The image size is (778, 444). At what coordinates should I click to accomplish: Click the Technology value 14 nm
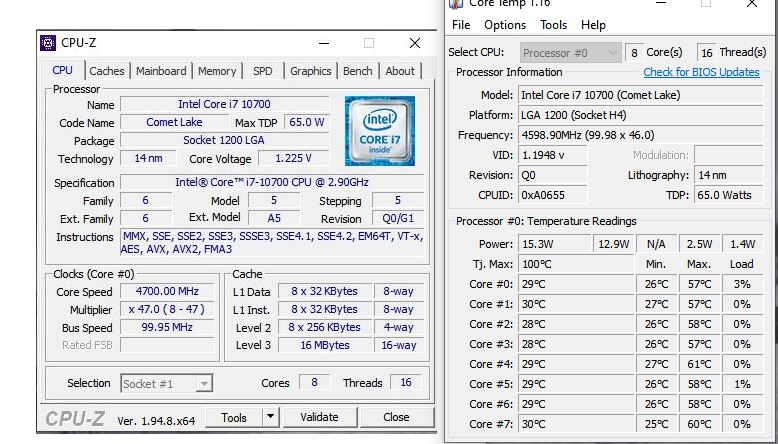148,158
